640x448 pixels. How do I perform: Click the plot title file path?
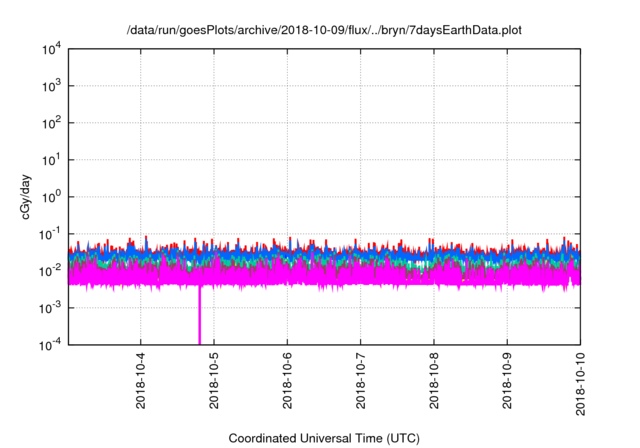tap(324, 30)
